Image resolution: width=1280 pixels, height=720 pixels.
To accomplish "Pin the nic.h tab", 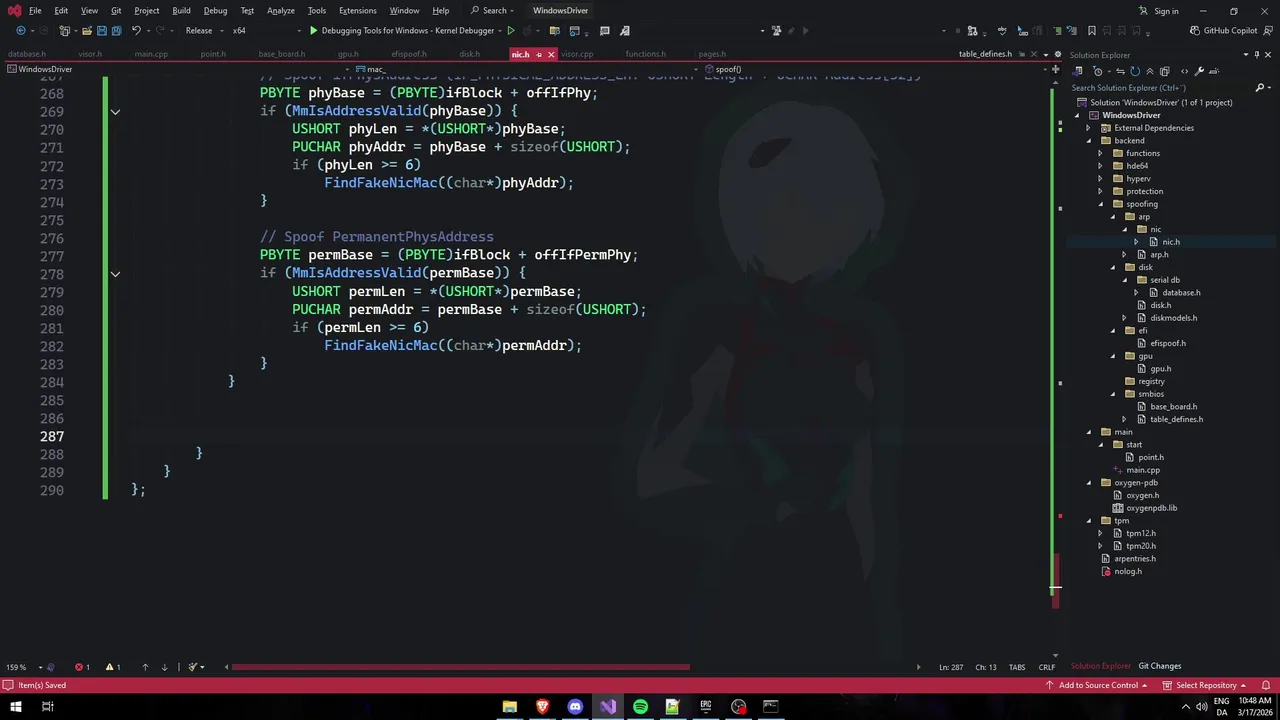I will coord(539,54).
